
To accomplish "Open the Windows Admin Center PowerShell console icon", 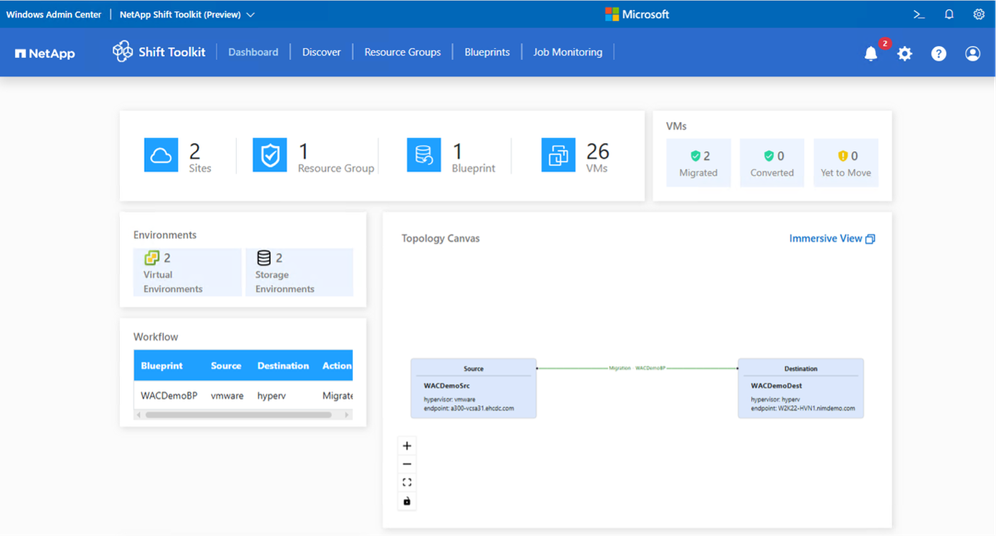I will pyautogui.click(x=918, y=15).
